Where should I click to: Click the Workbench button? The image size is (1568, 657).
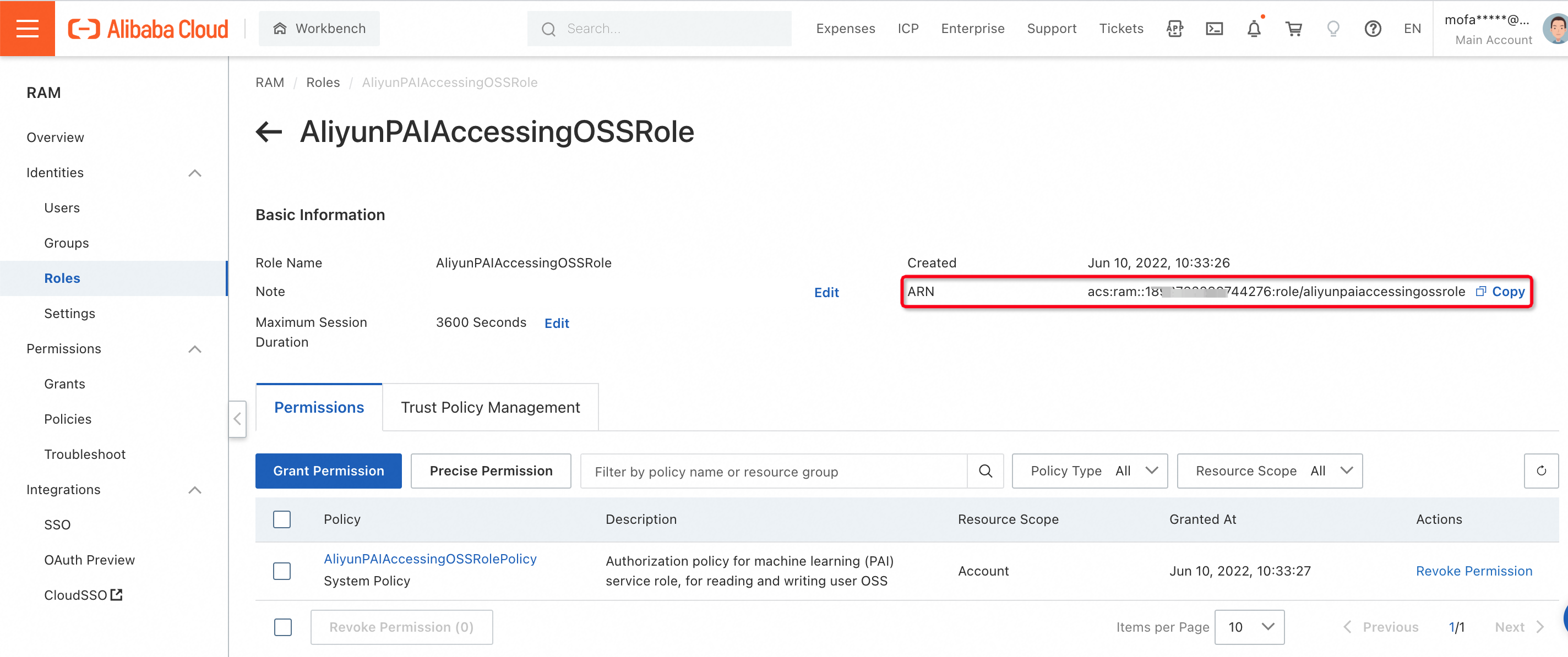[319, 29]
